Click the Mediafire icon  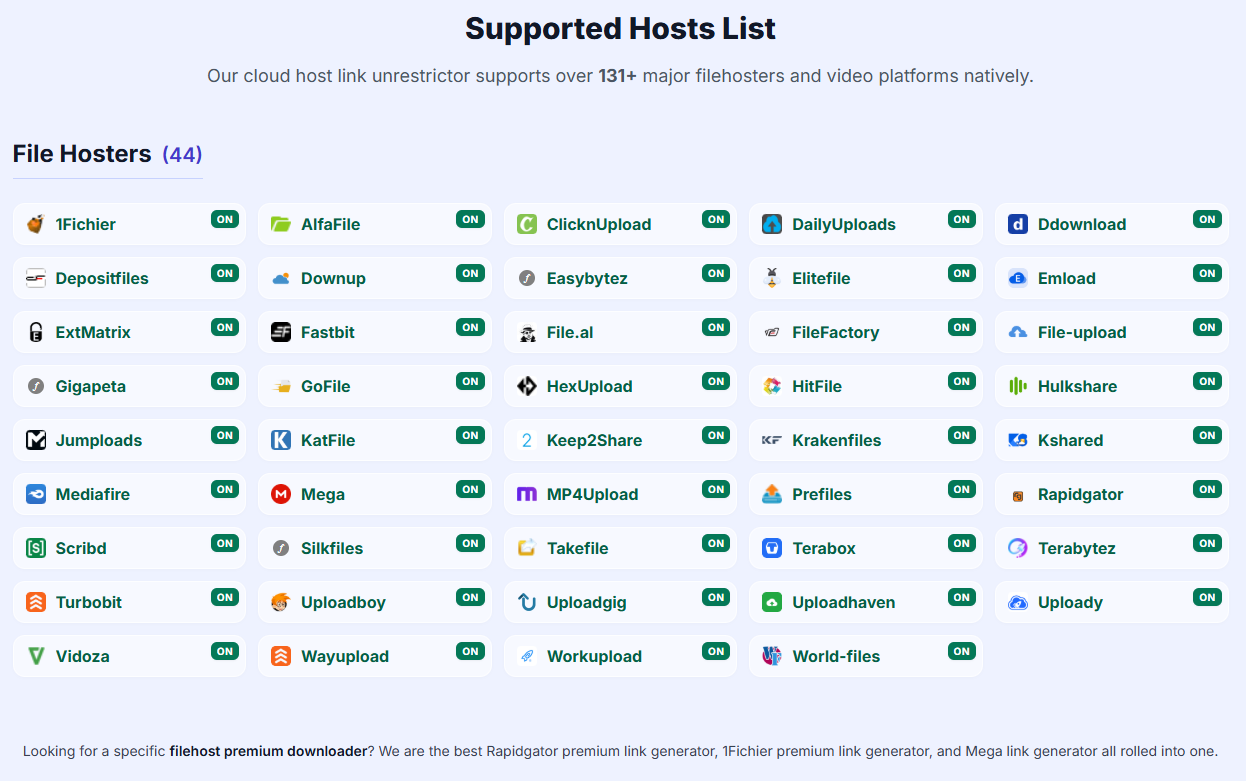tap(36, 494)
